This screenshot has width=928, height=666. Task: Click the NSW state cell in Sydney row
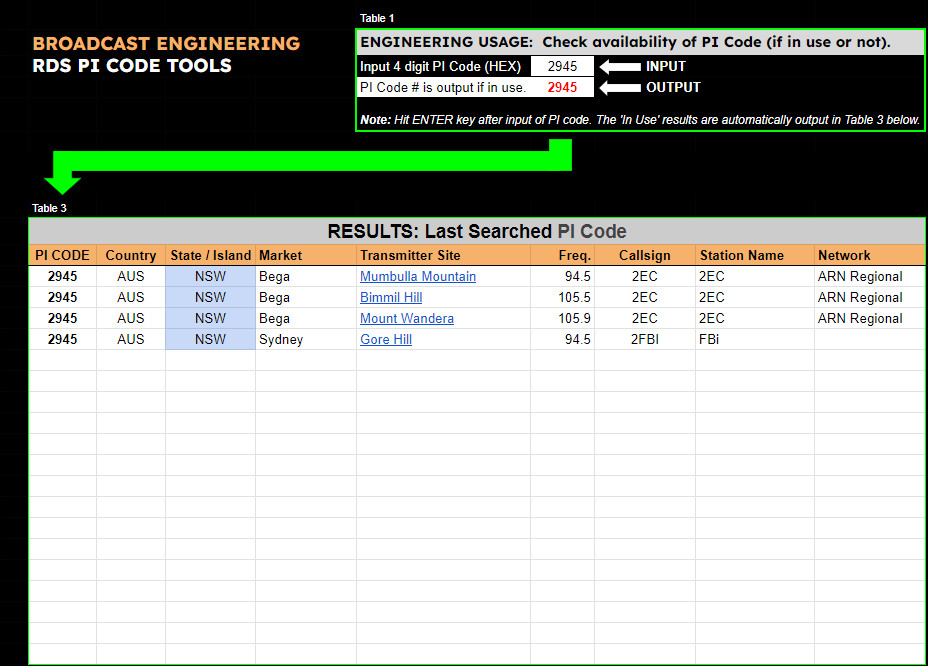210,339
